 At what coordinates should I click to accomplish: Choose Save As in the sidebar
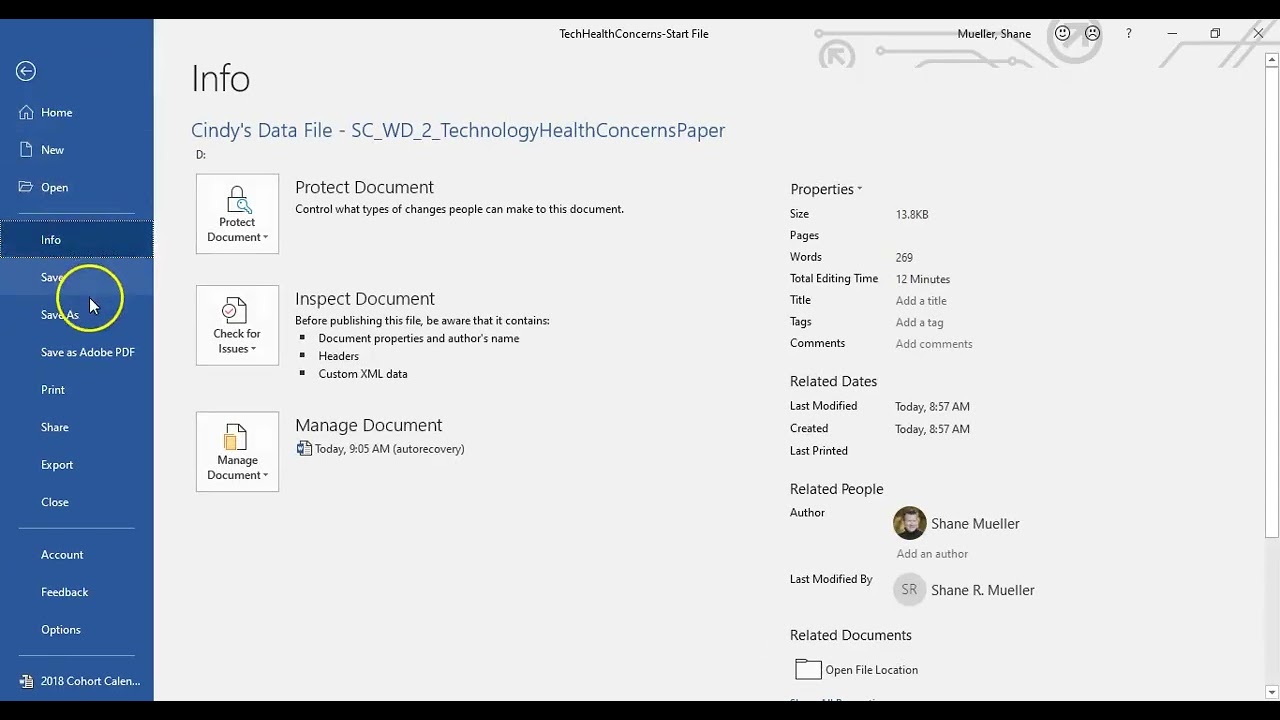77,315
